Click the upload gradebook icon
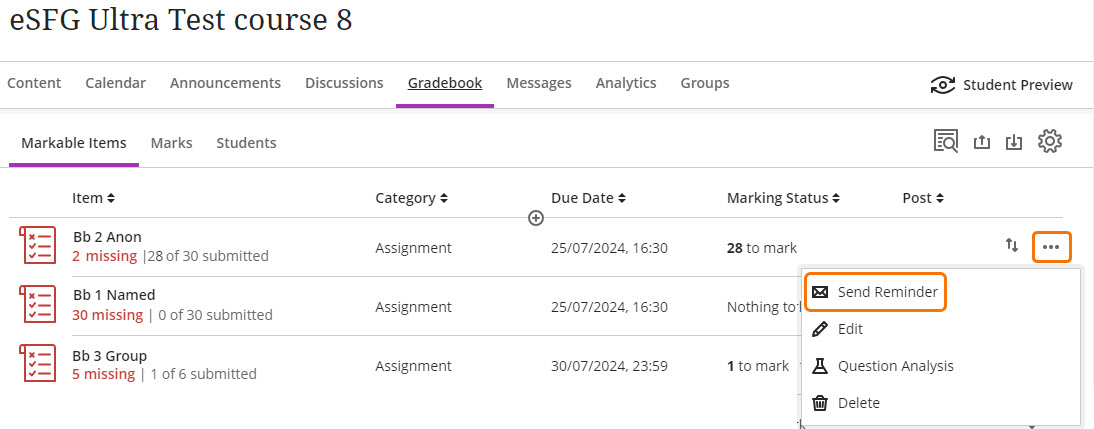The image size is (1094, 429). click(x=981, y=142)
